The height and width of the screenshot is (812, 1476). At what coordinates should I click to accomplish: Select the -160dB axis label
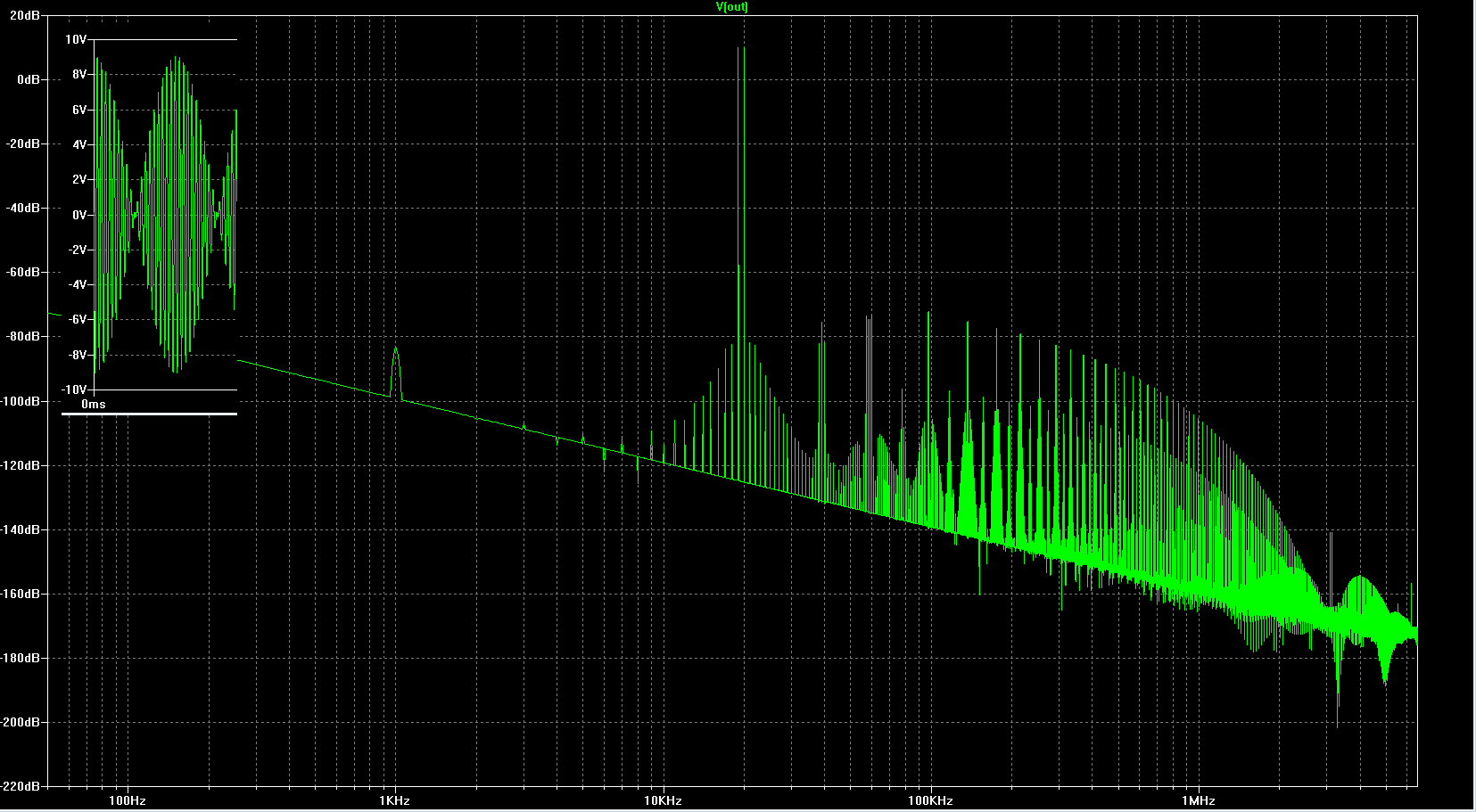coord(21,594)
